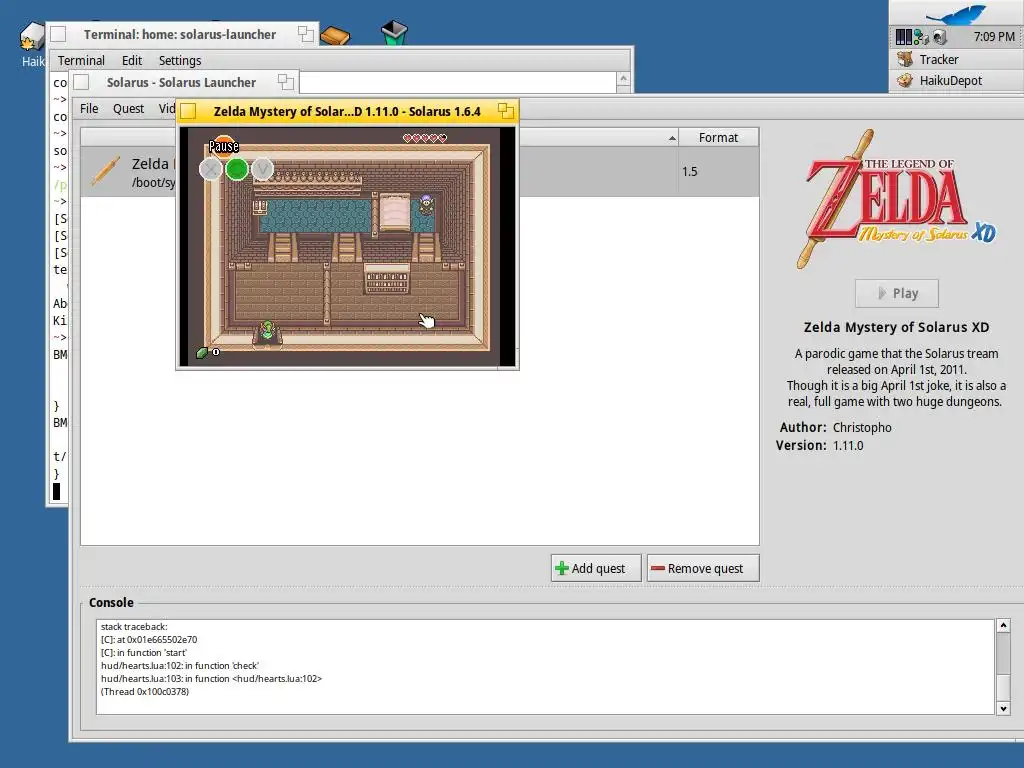
Task: Click the green action circle in game HUD
Action: coord(237,169)
